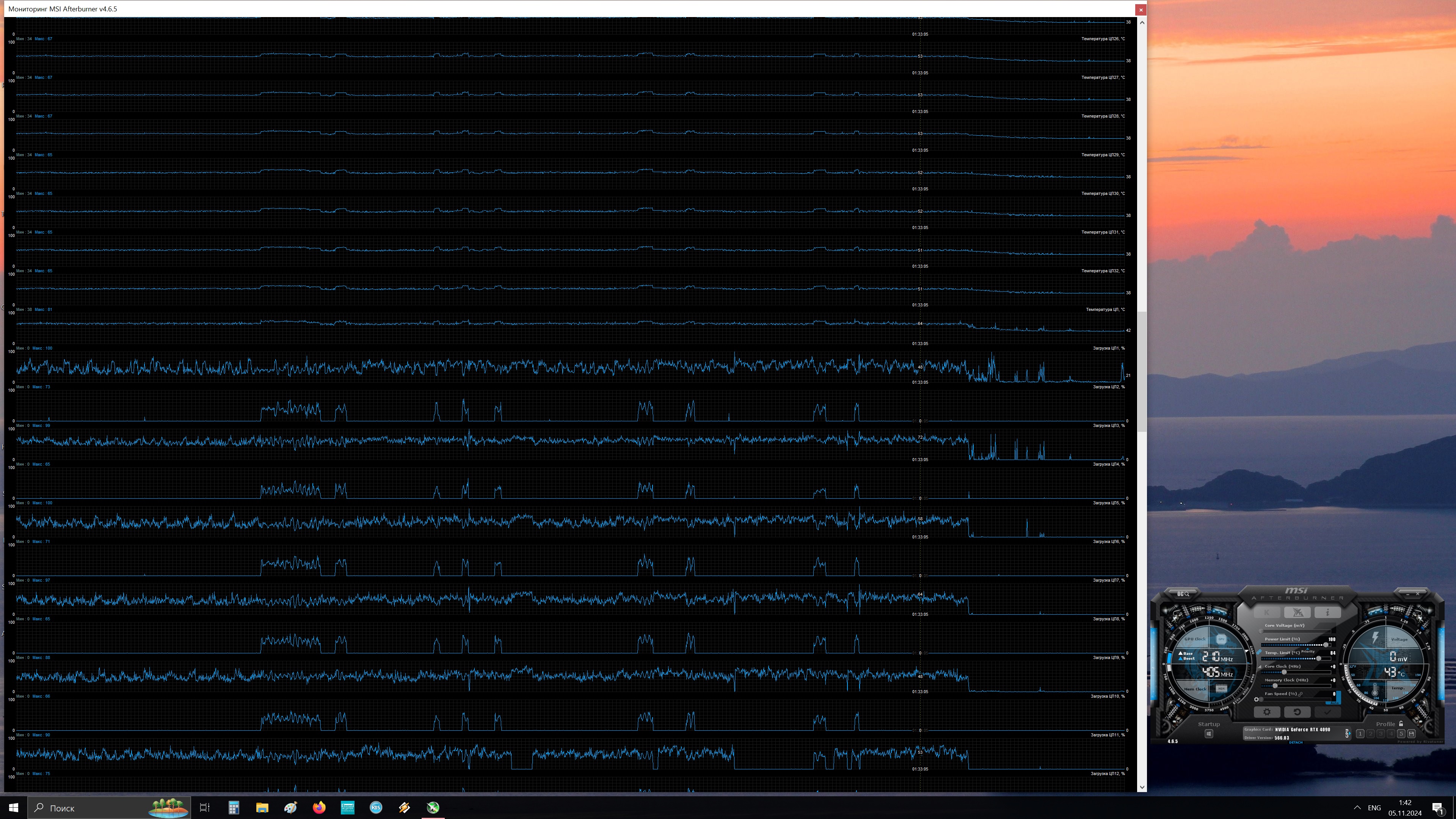Open Afterburner settings gear button

click(1267, 712)
